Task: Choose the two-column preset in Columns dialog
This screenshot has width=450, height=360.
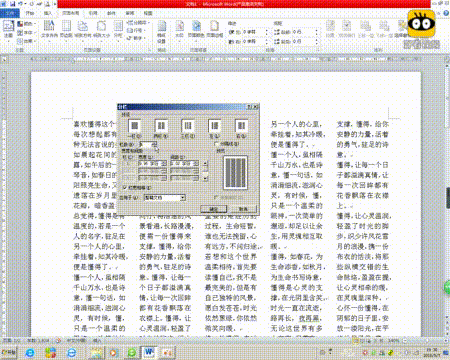Action: point(161,126)
